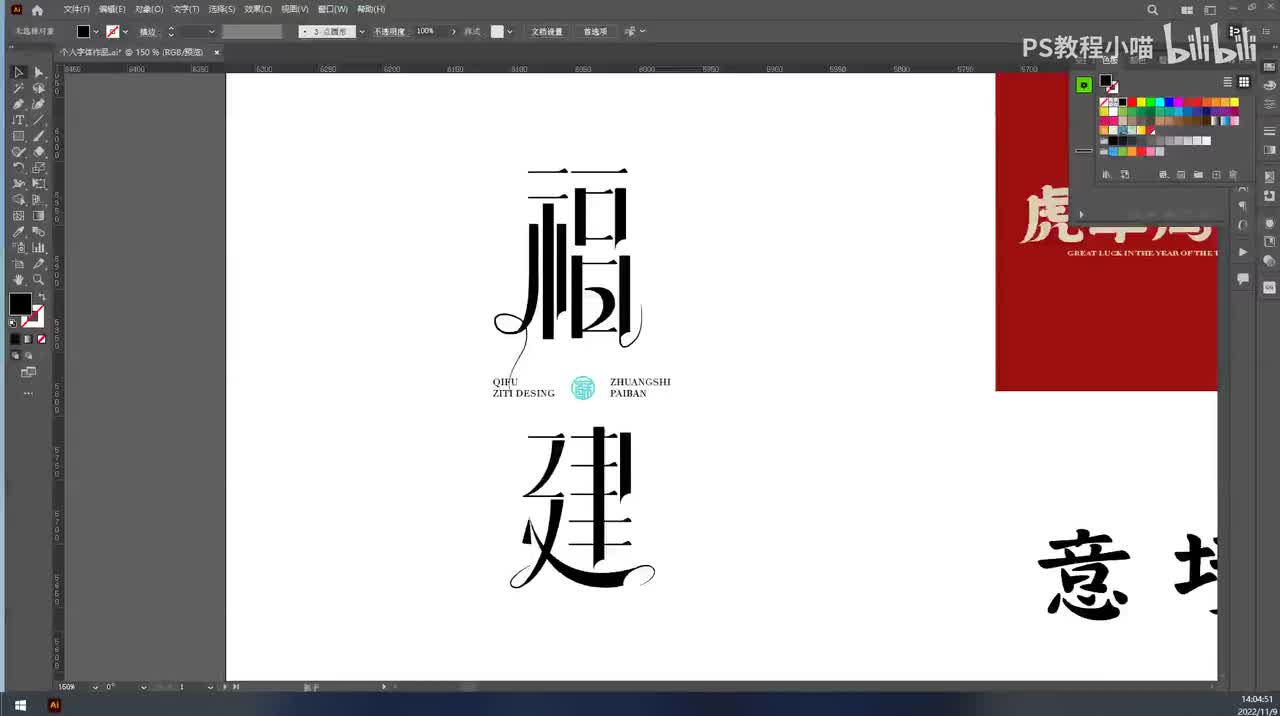Open the Paragraph panel icon in dock

(1243, 205)
